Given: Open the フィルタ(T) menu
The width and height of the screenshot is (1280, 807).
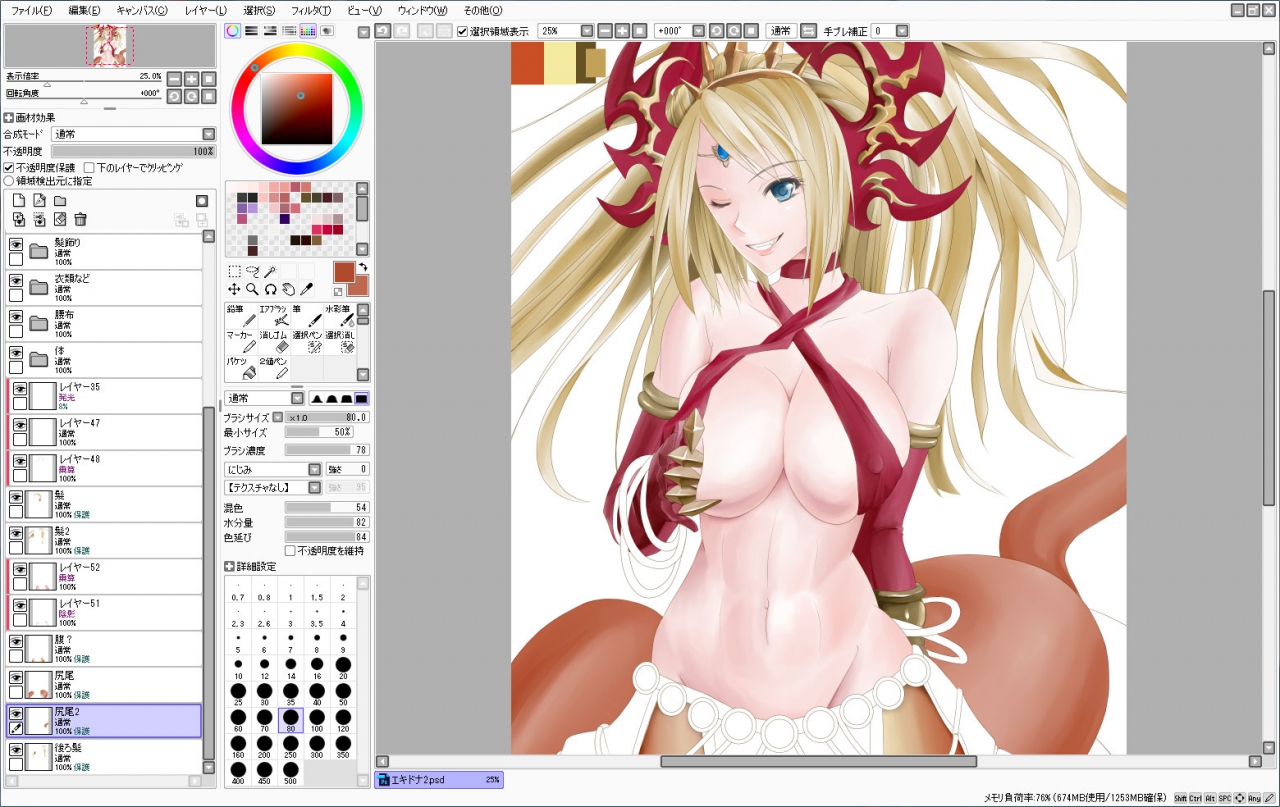Looking at the screenshot, I should point(311,10).
